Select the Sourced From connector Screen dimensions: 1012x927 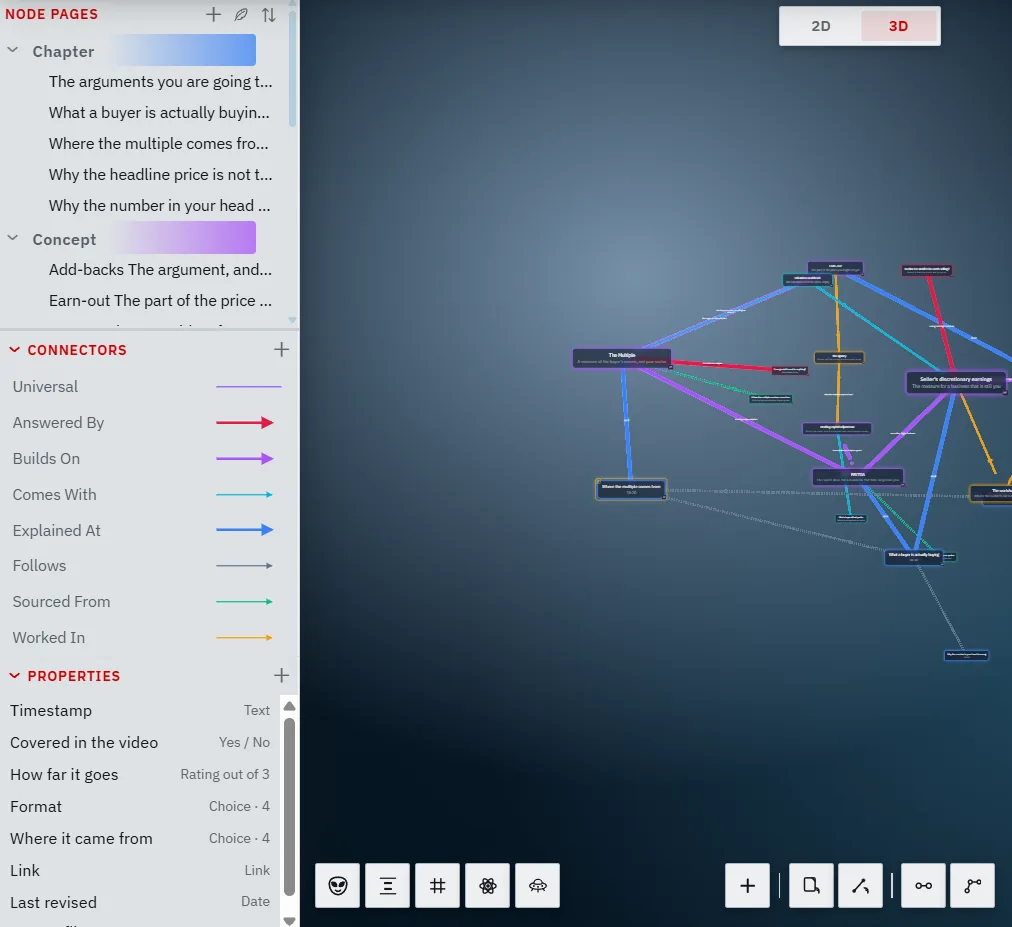(x=147, y=602)
